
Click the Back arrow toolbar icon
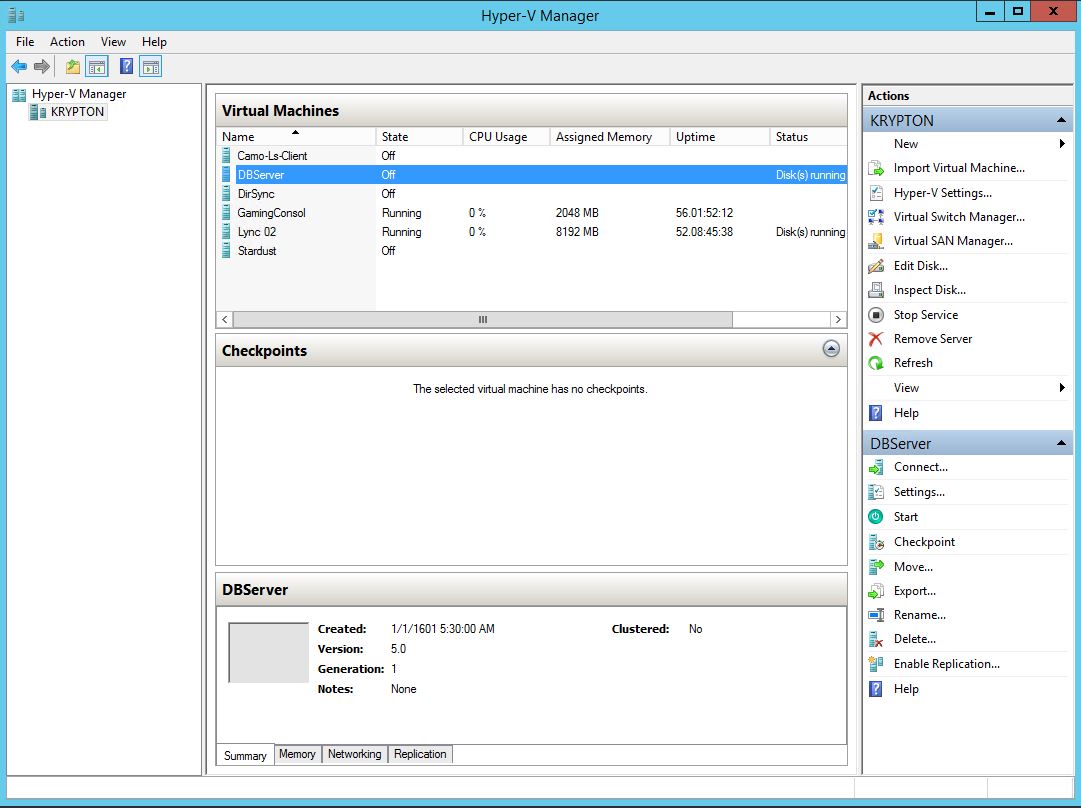[19, 67]
